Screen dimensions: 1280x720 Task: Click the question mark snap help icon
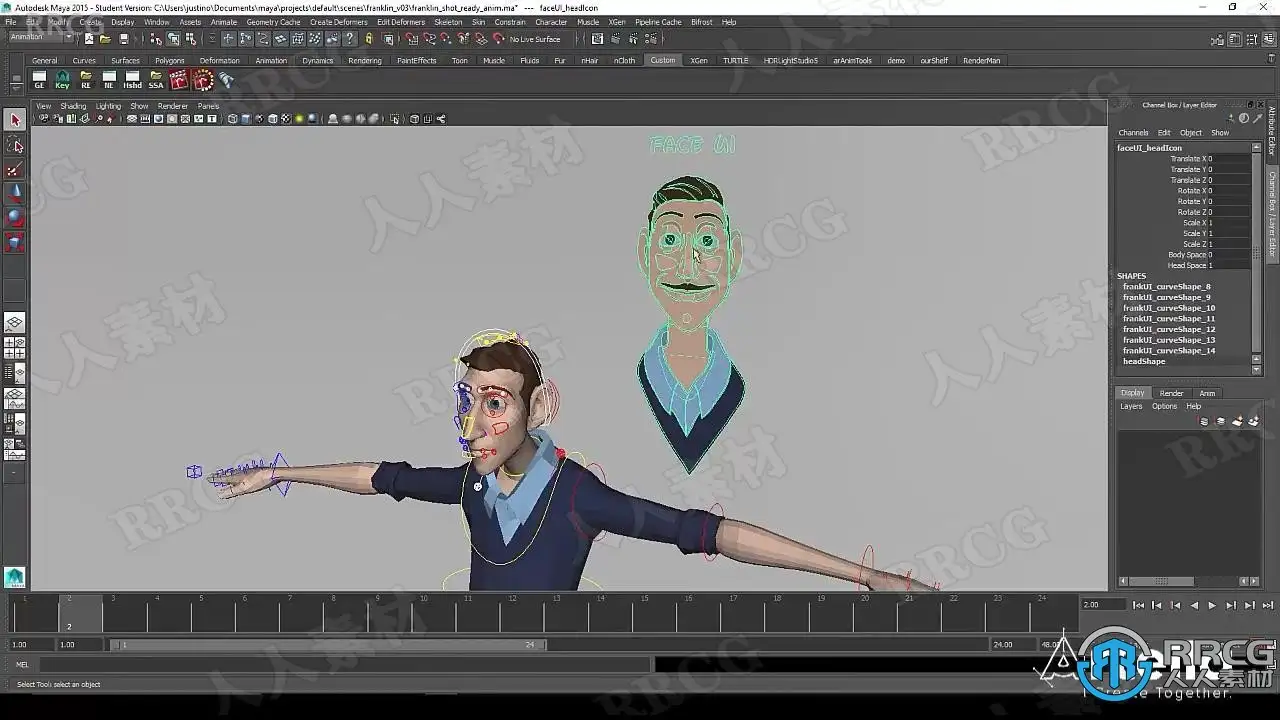point(349,39)
